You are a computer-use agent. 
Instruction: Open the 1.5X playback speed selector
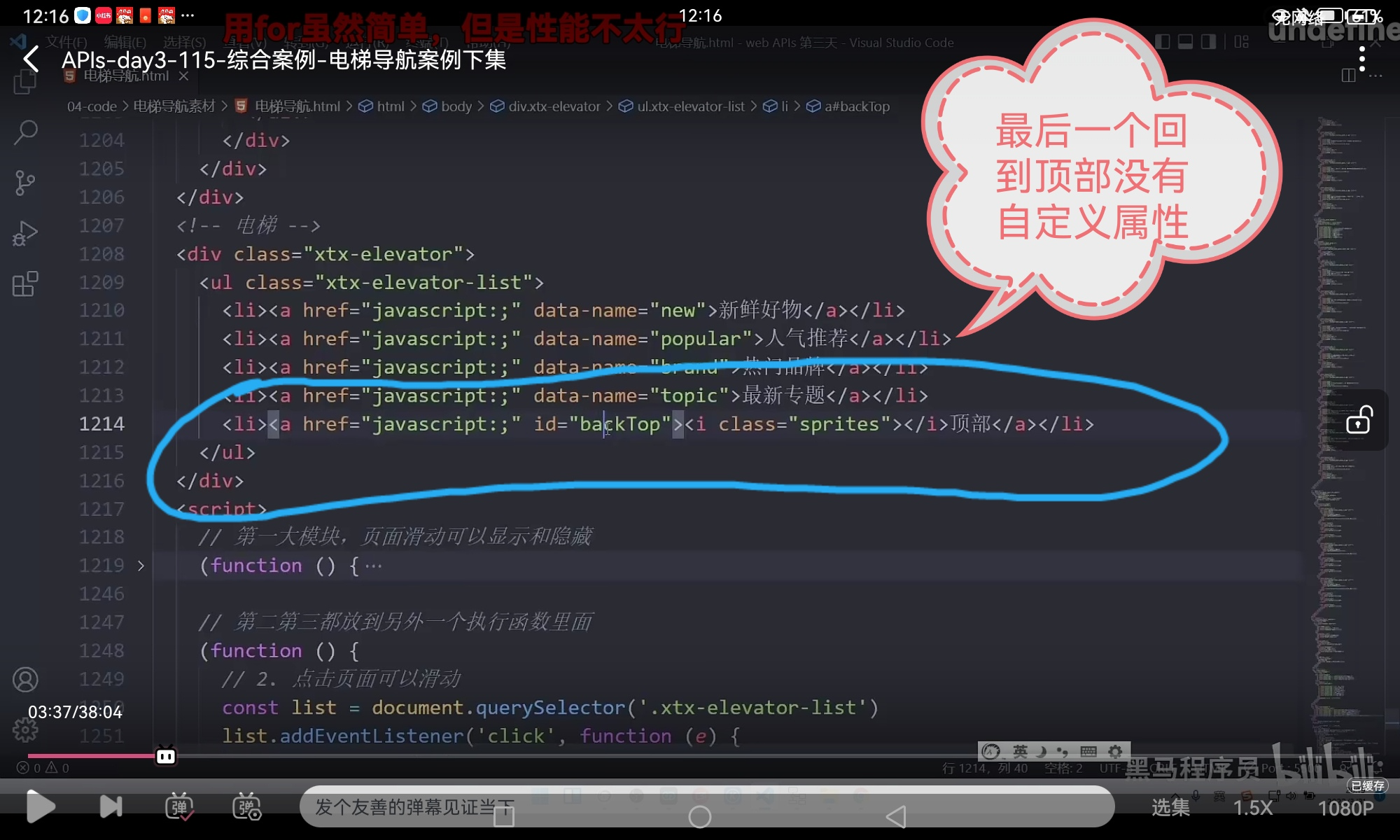1252,808
